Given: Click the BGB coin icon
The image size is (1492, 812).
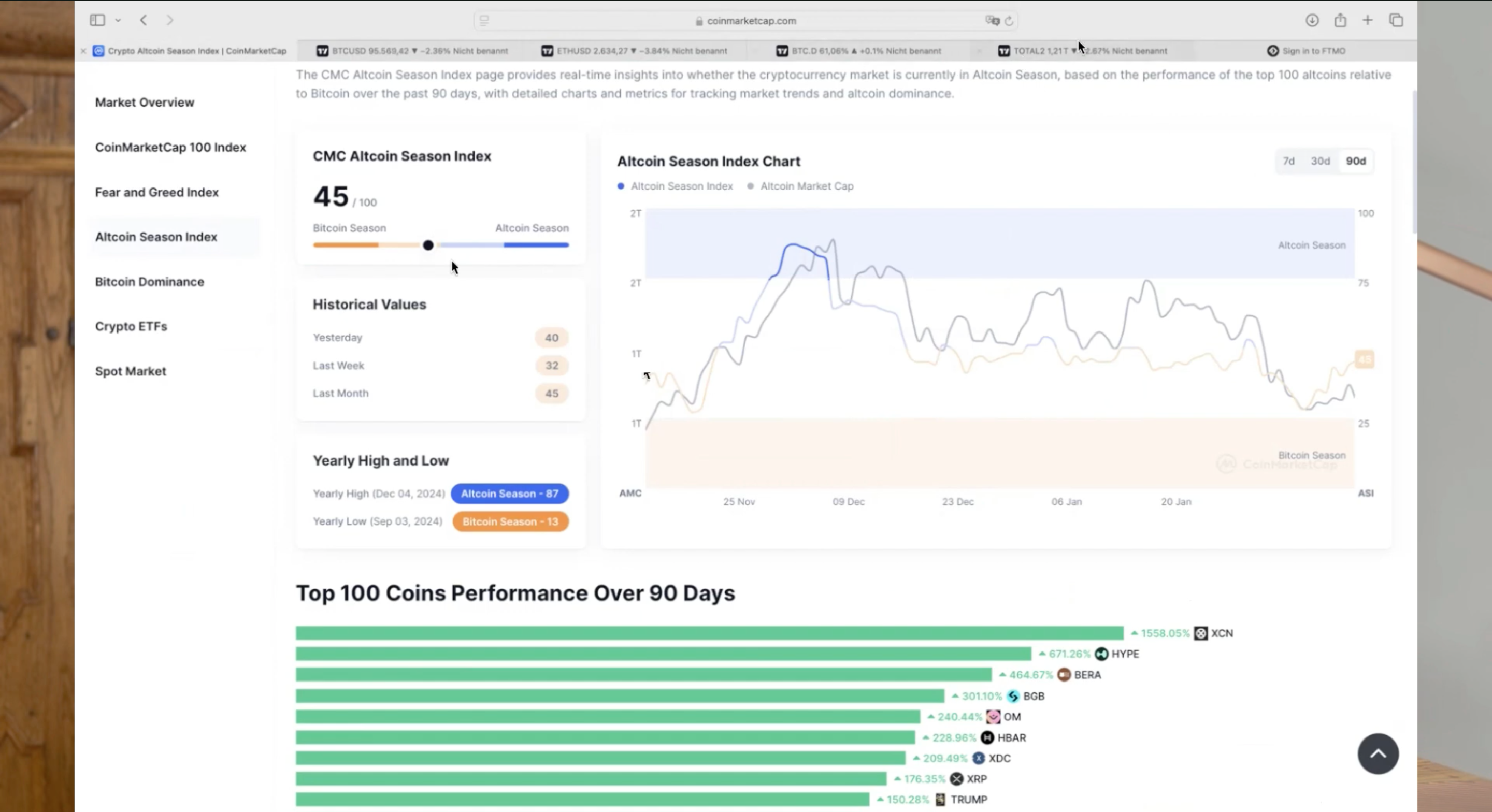Looking at the screenshot, I should click(x=1013, y=696).
